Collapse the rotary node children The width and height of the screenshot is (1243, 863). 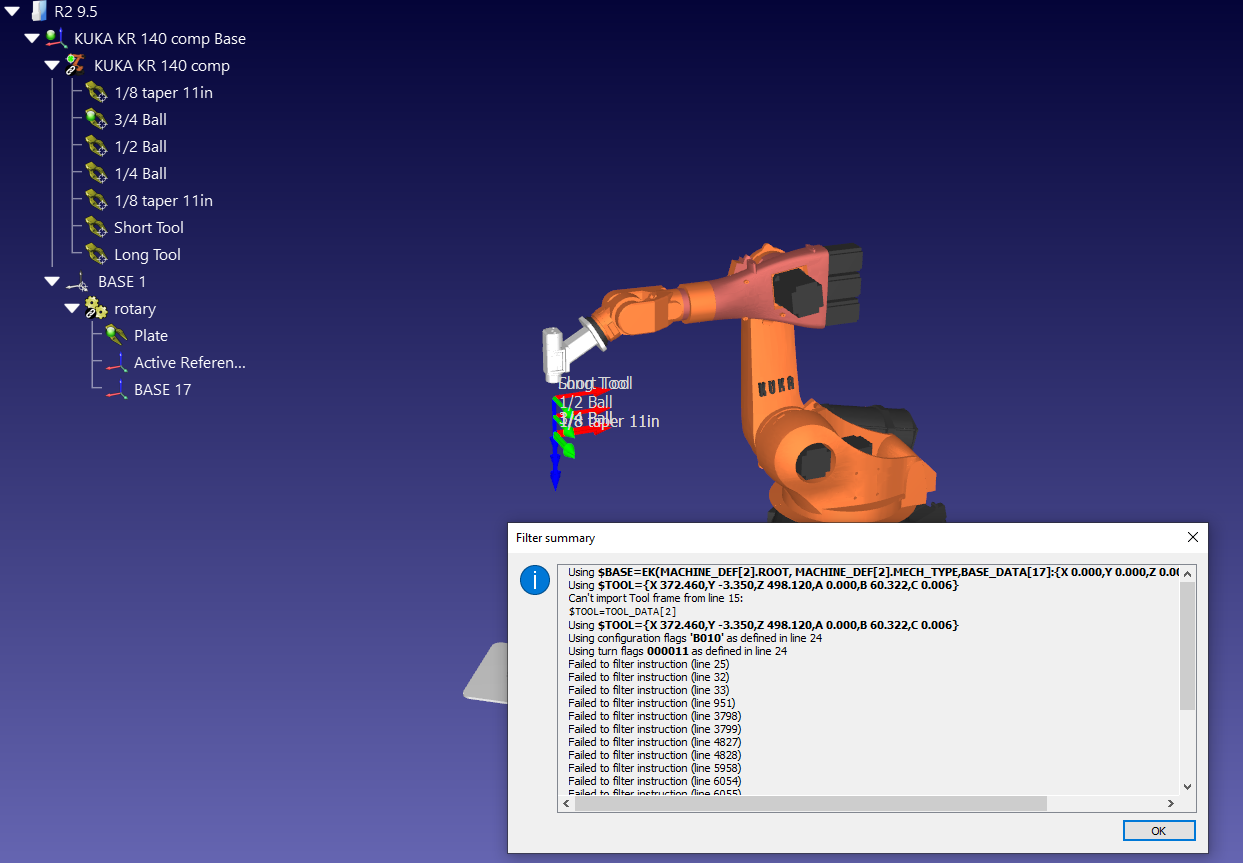[x=72, y=309]
